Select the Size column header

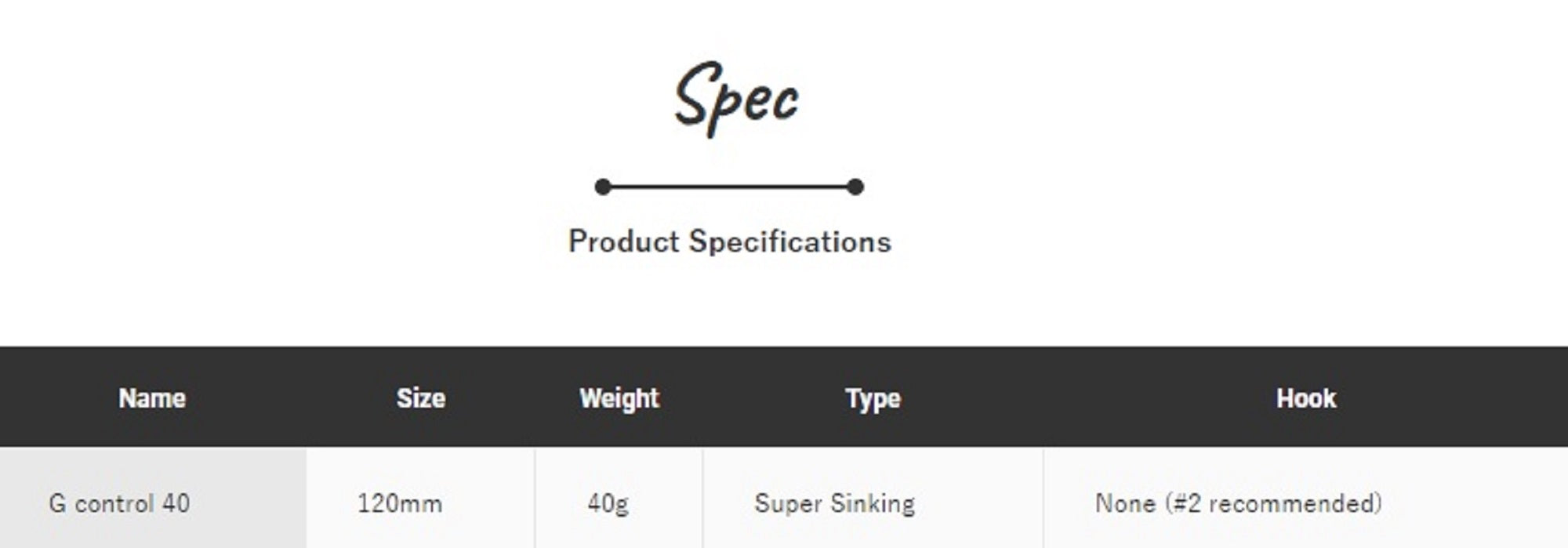420,398
